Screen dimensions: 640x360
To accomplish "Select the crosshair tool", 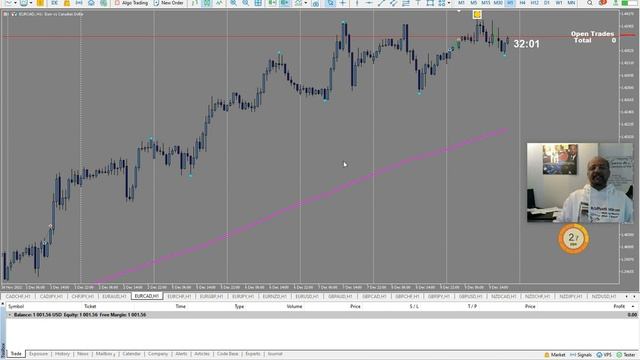I will (343, 3).
